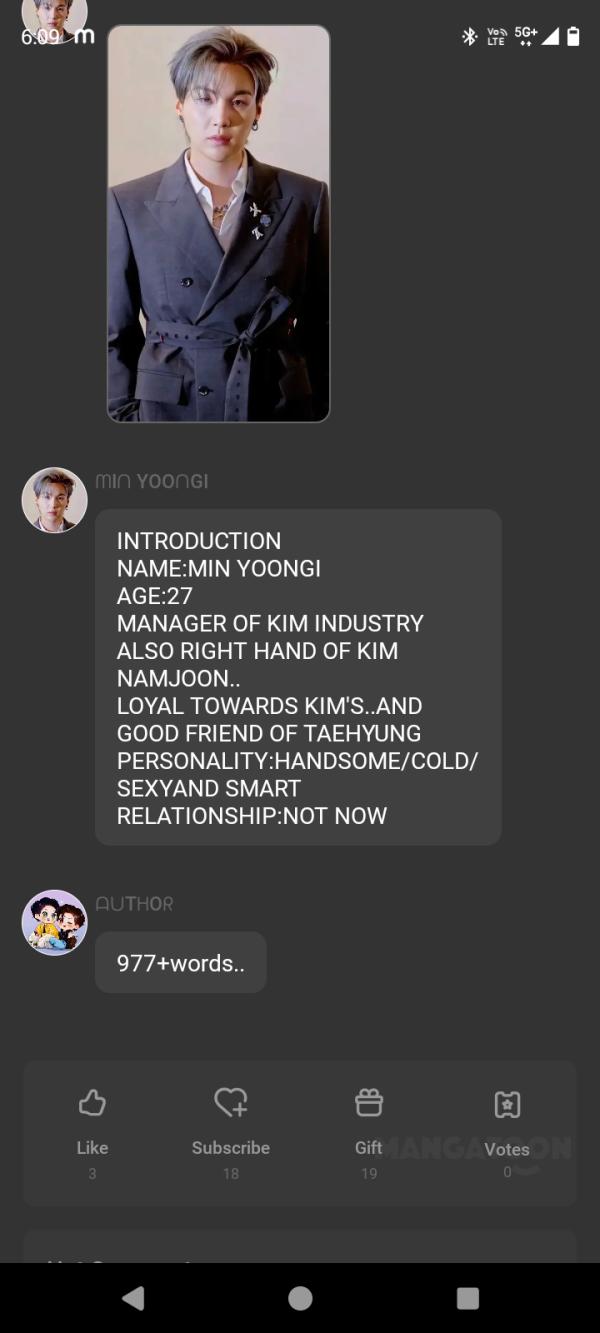Tap the Votes label text
This screenshot has width=600, height=1333.
point(507,1149)
